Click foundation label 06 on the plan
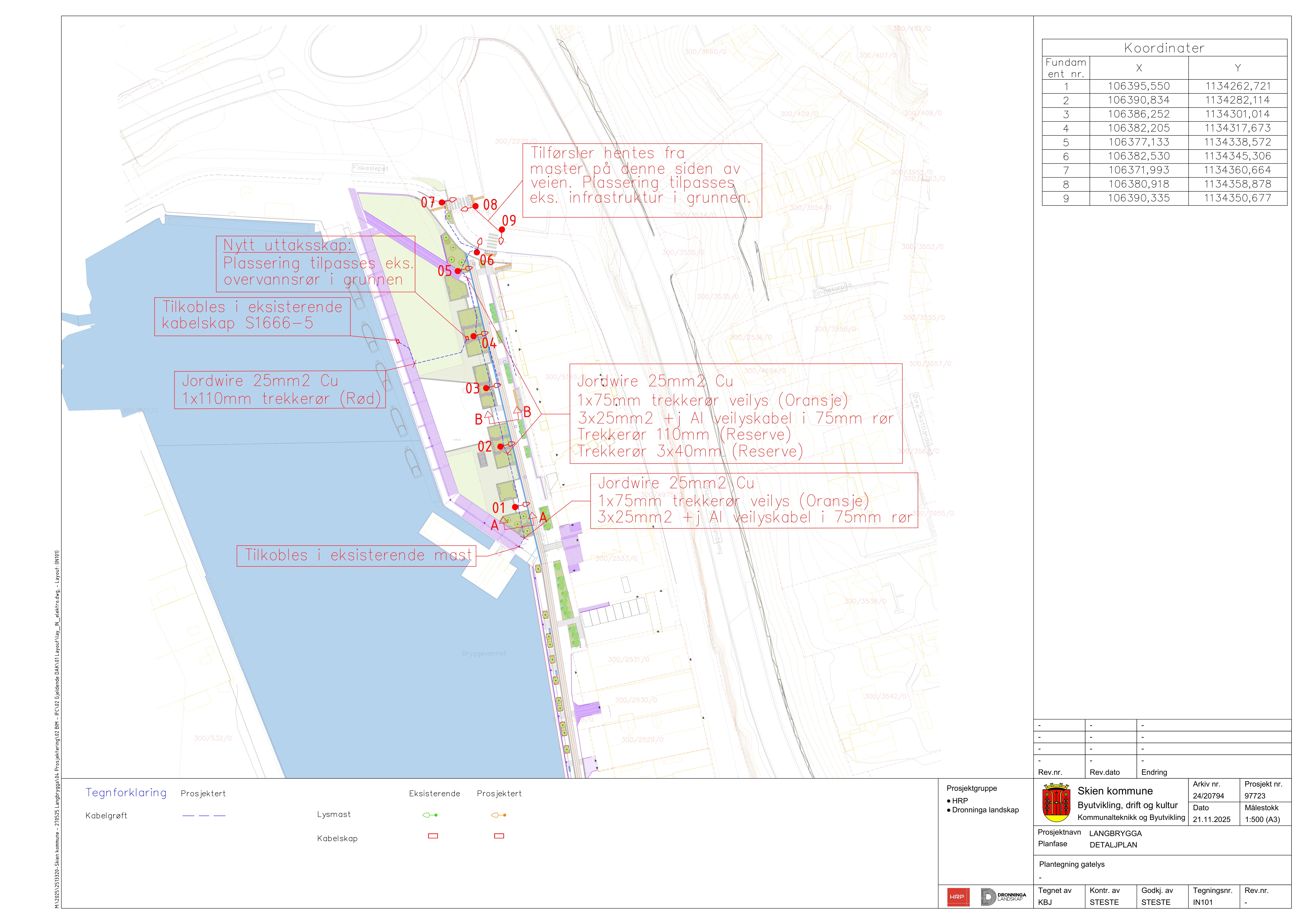 [487, 260]
